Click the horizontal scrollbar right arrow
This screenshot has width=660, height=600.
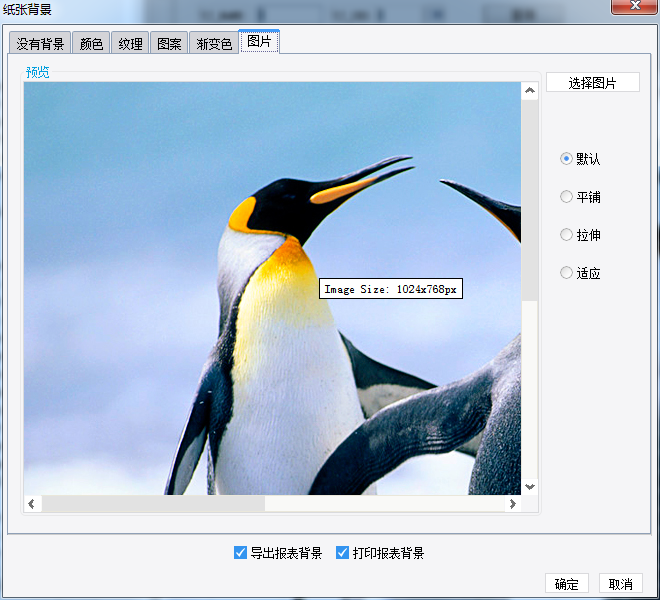click(513, 504)
